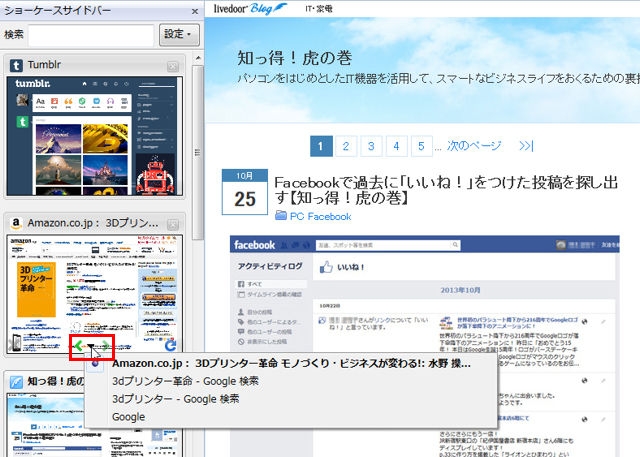Click the PC category link
Viewport: 640px width, 457px height.
[297, 217]
